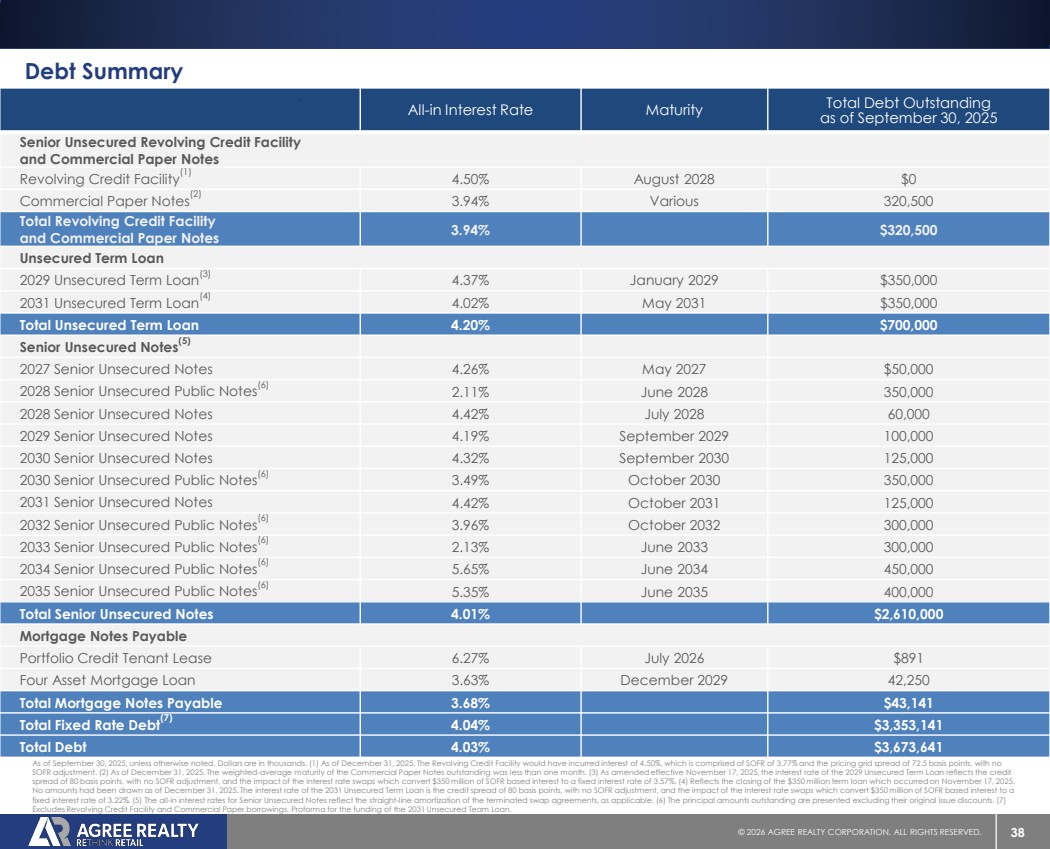This screenshot has height=849, width=1050.
Task: Click the 5.65% interest rate value
Action: (470, 569)
